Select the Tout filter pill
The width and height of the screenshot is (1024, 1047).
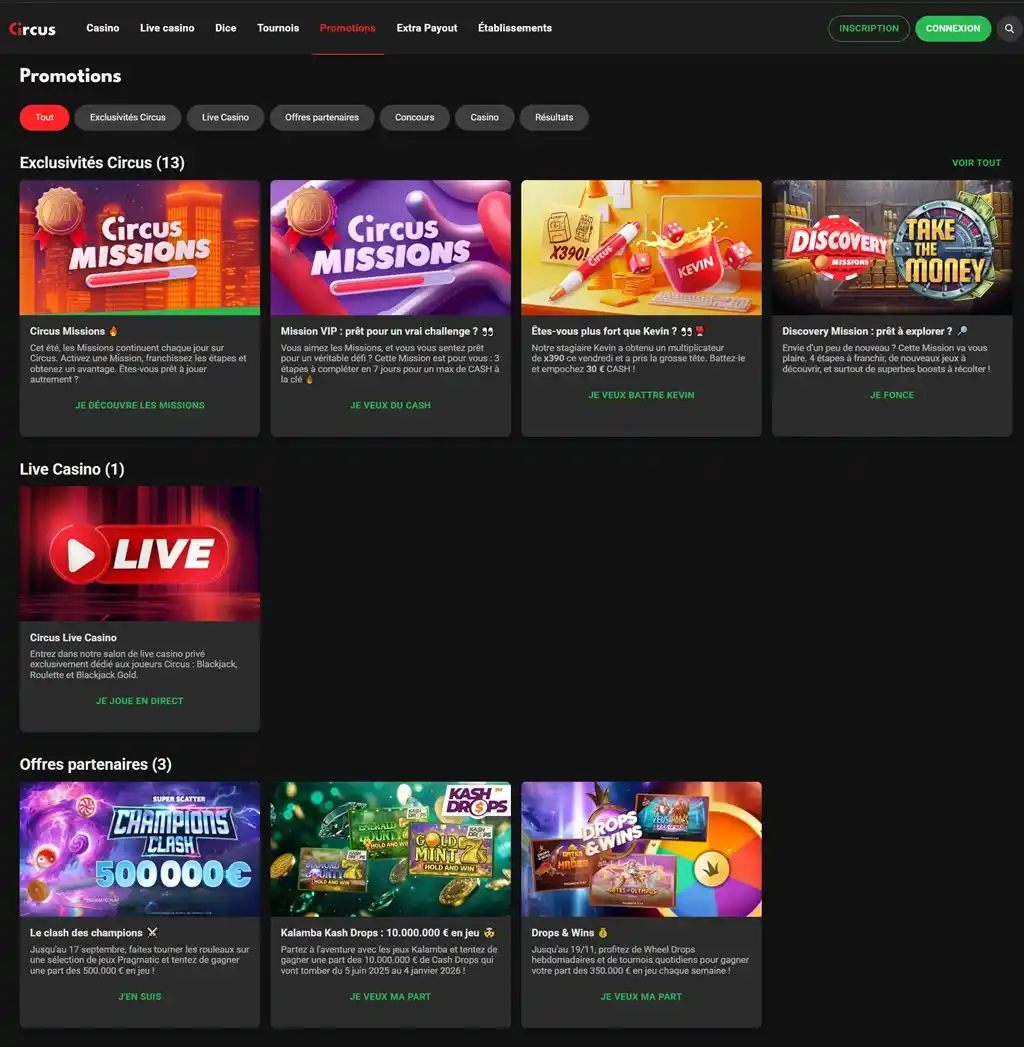coord(45,118)
